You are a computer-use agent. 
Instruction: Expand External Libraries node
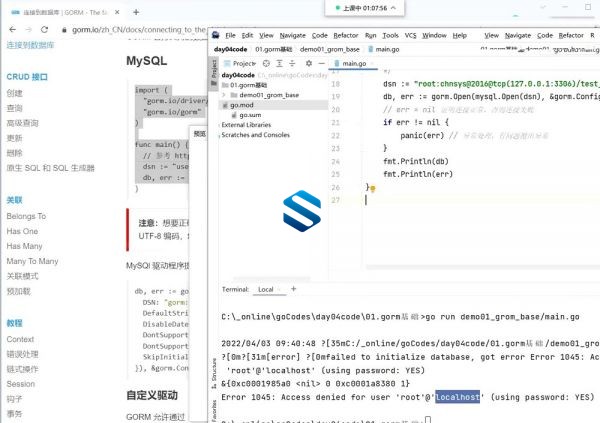click(220, 125)
